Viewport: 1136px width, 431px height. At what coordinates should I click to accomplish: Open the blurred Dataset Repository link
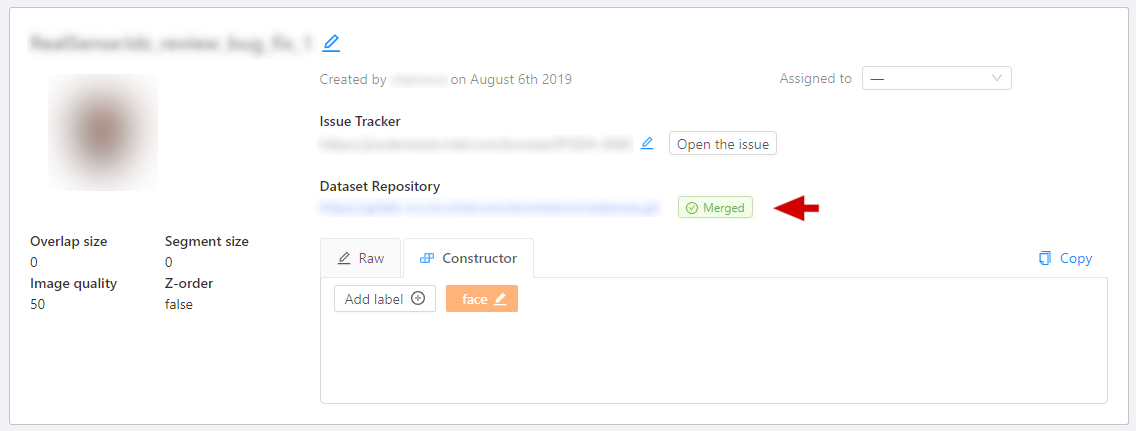[489, 208]
